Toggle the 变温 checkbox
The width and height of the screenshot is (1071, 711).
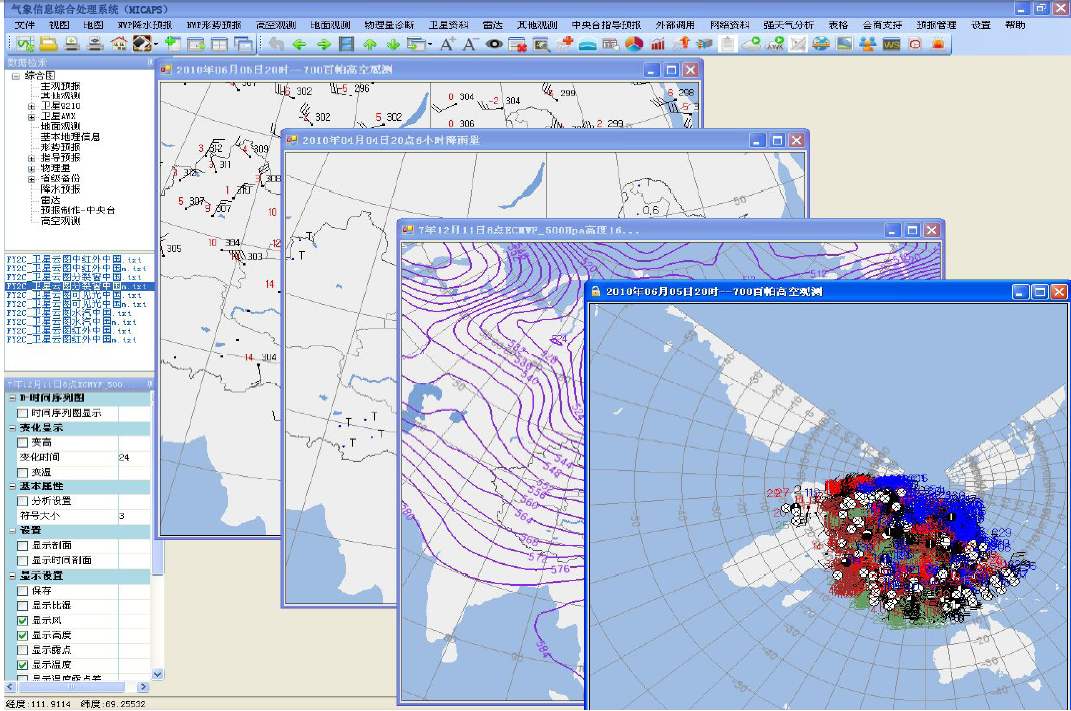tap(23, 473)
